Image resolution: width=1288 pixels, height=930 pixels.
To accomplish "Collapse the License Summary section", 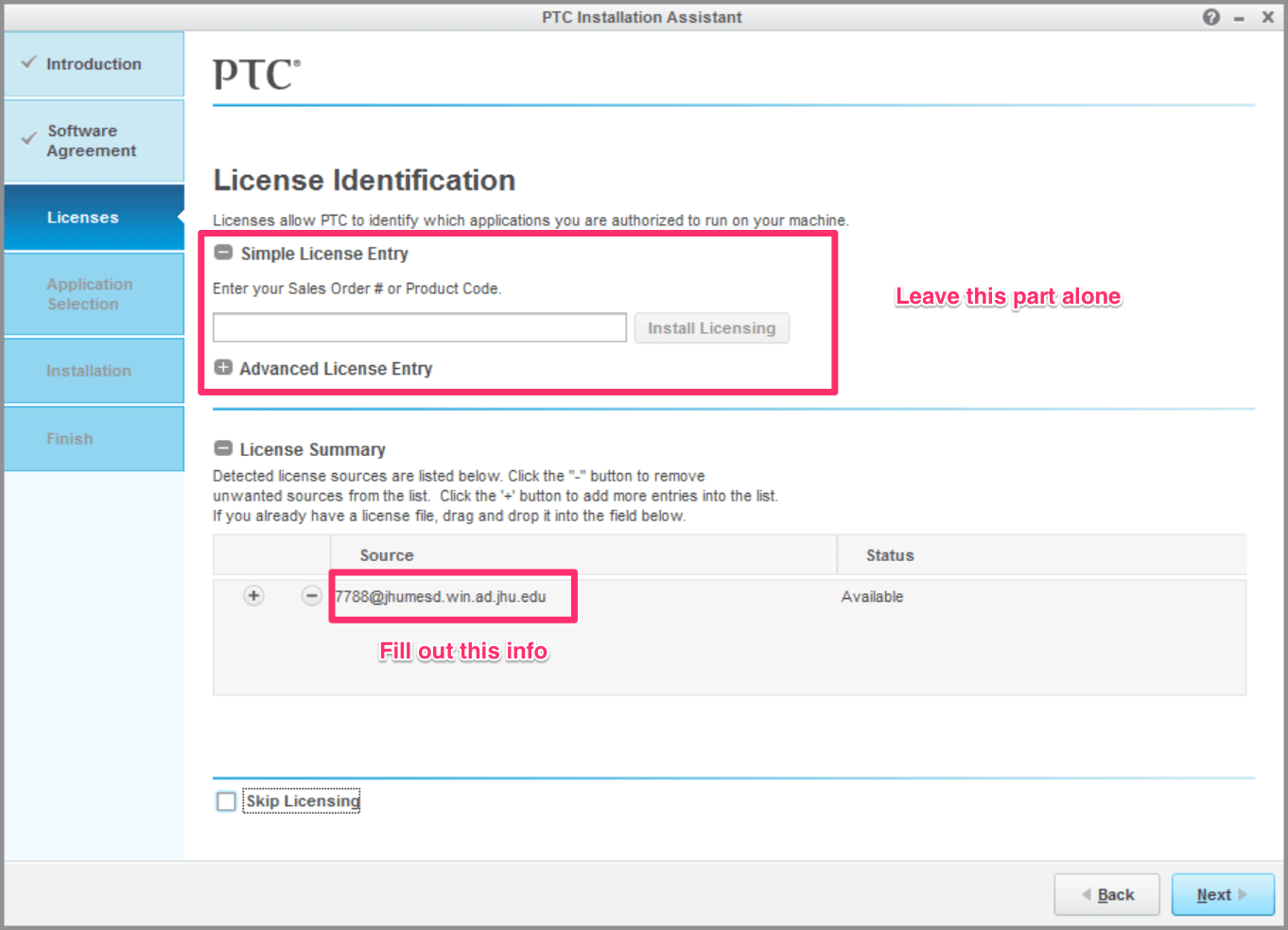I will [223, 448].
